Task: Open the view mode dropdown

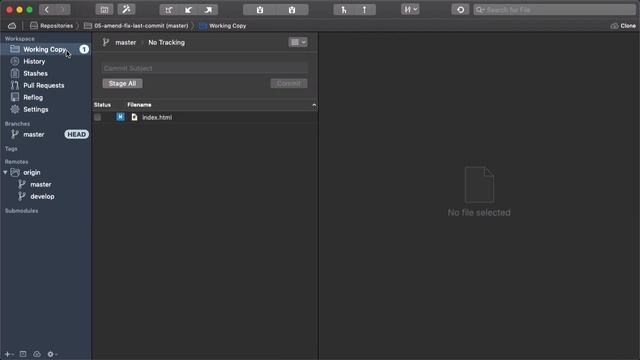Action: tap(298, 42)
